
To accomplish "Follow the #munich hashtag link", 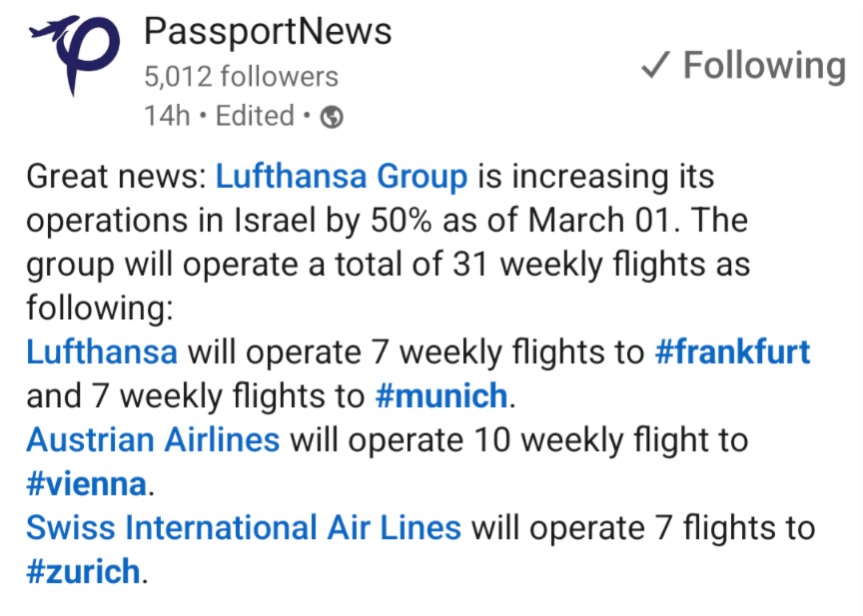I will tap(441, 395).
